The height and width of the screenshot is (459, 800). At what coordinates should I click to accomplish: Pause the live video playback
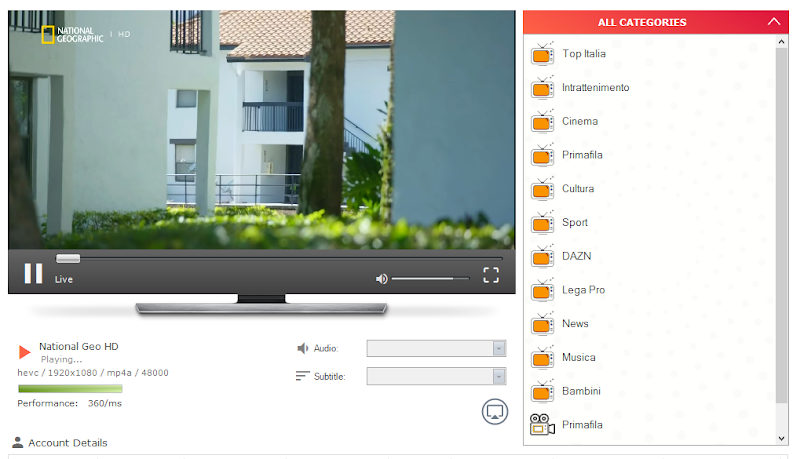click(x=33, y=273)
